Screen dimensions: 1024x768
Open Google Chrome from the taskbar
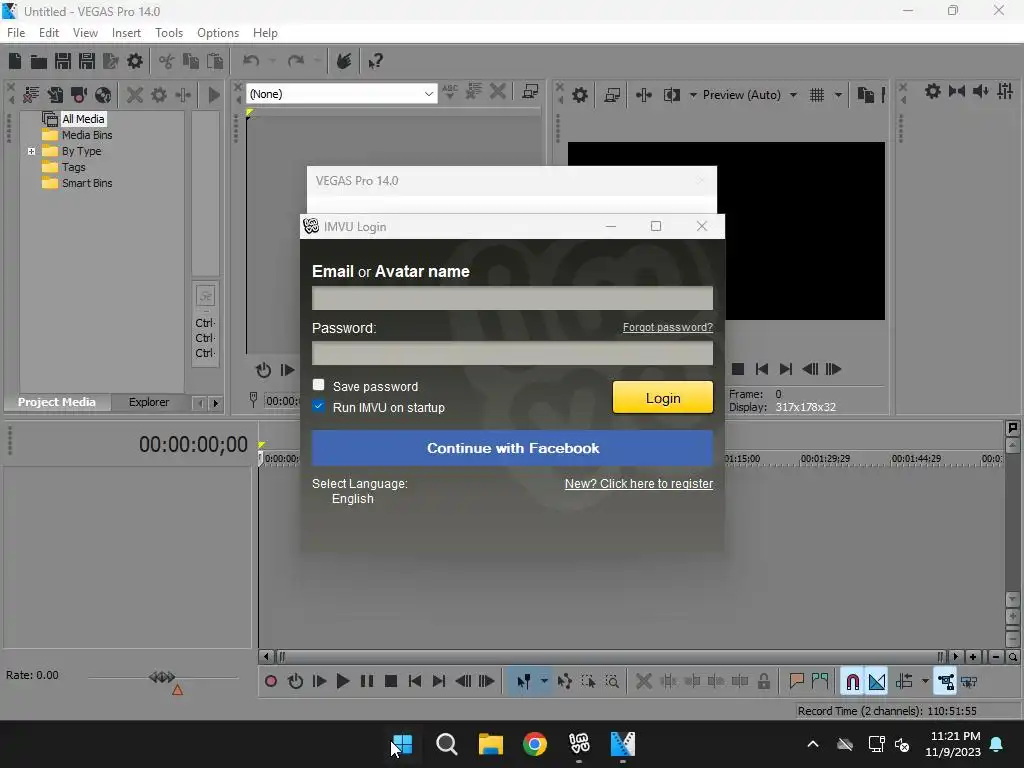point(535,744)
